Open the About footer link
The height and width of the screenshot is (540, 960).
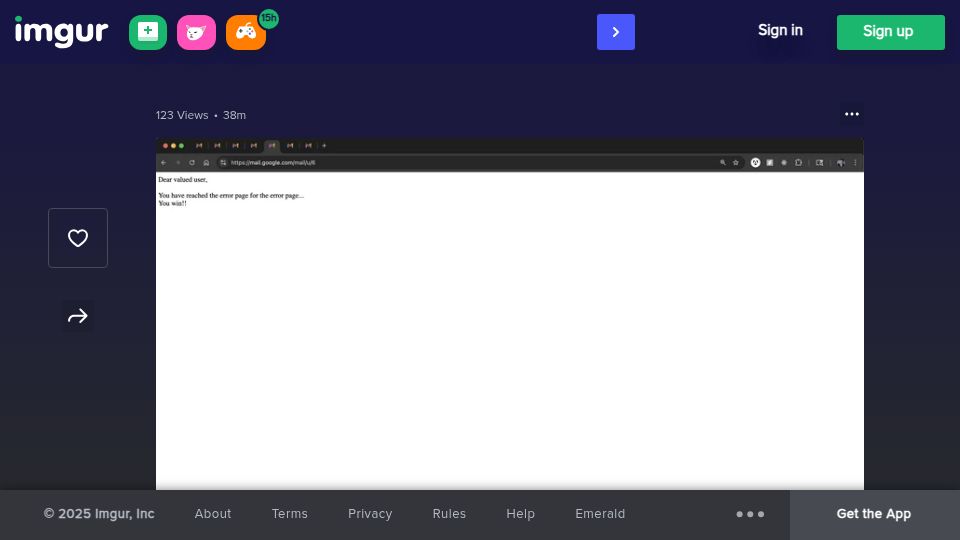[x=213, y=514]
